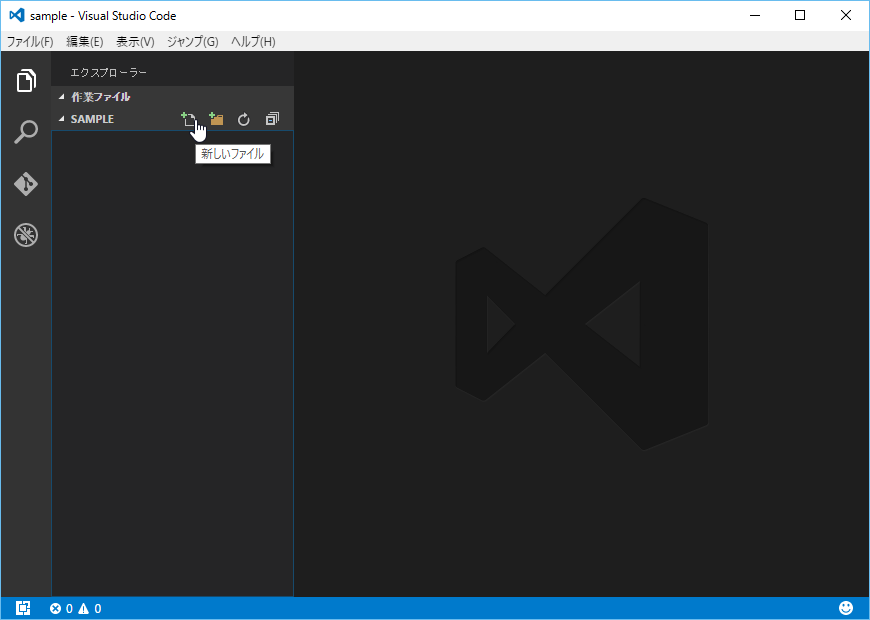Send feedback via the smiley icon
Image resolution: width=870 pixels, height=620 pixels.
(846, 608)
